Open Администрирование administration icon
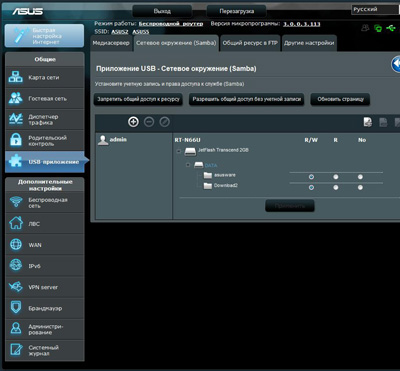Viewport: 400px width, 371px height. [x=16, y=329]
